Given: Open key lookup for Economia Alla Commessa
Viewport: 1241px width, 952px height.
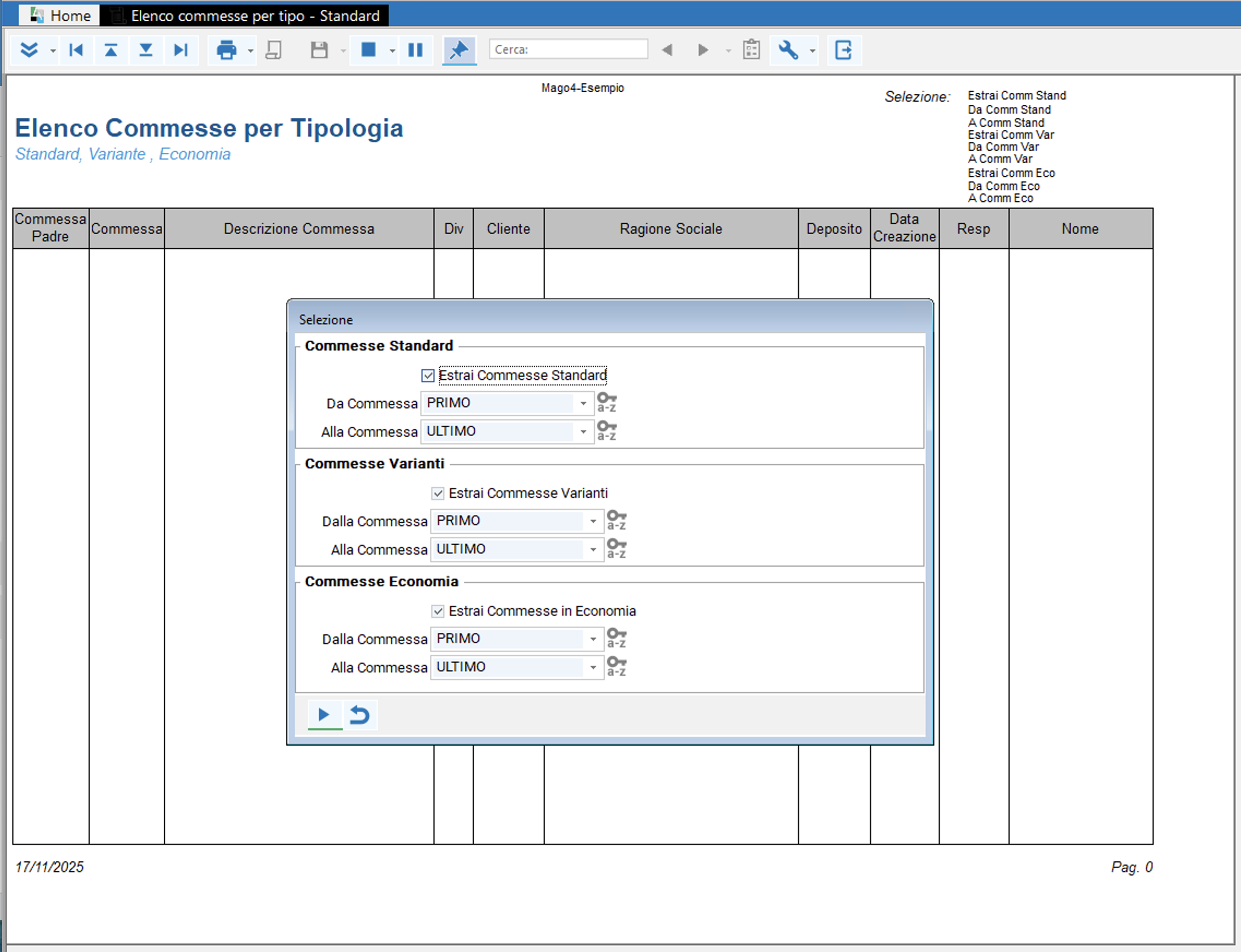Looking at the screenshot, I should [616, 667].
